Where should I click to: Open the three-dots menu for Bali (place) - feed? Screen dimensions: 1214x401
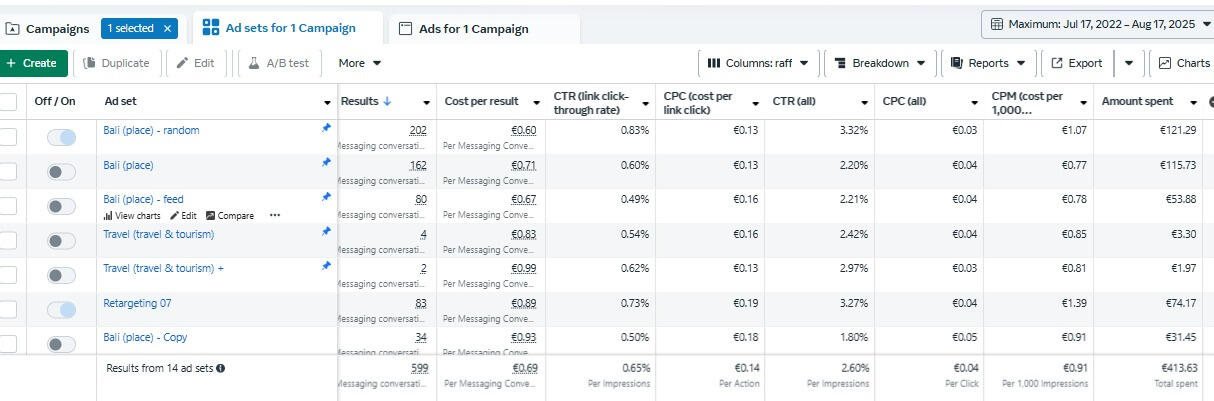point(275,216)
